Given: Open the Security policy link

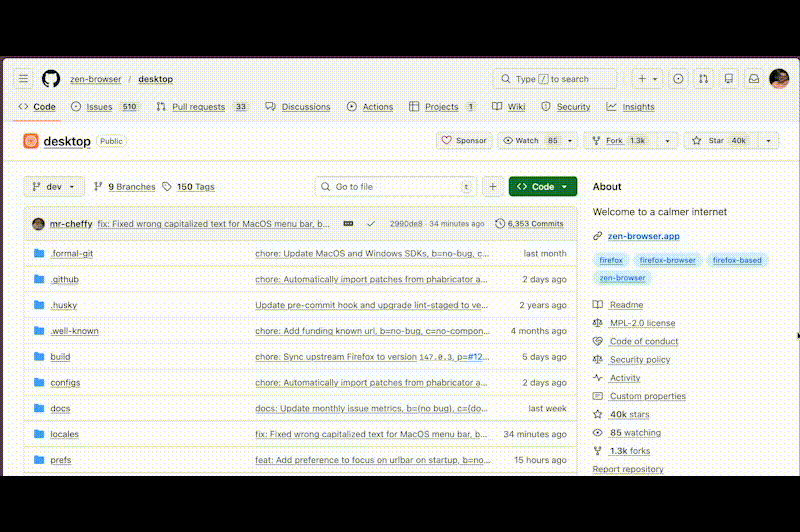Looking at the screenshot, I should [x=640, y=360].
